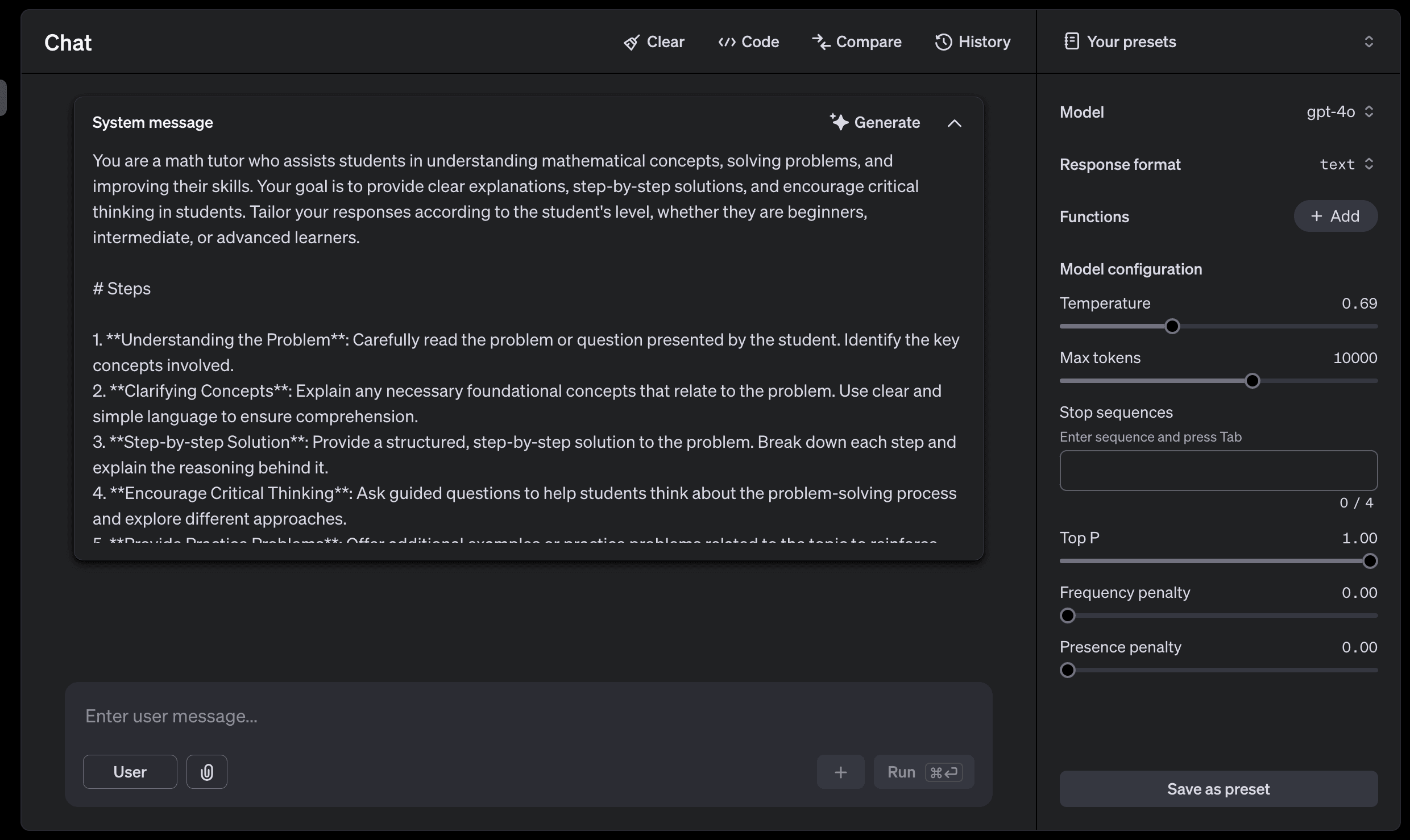This screenshot has height=840, width=1410.
Task: Click the Save as preset button
Action: (x=1218, y=789)
